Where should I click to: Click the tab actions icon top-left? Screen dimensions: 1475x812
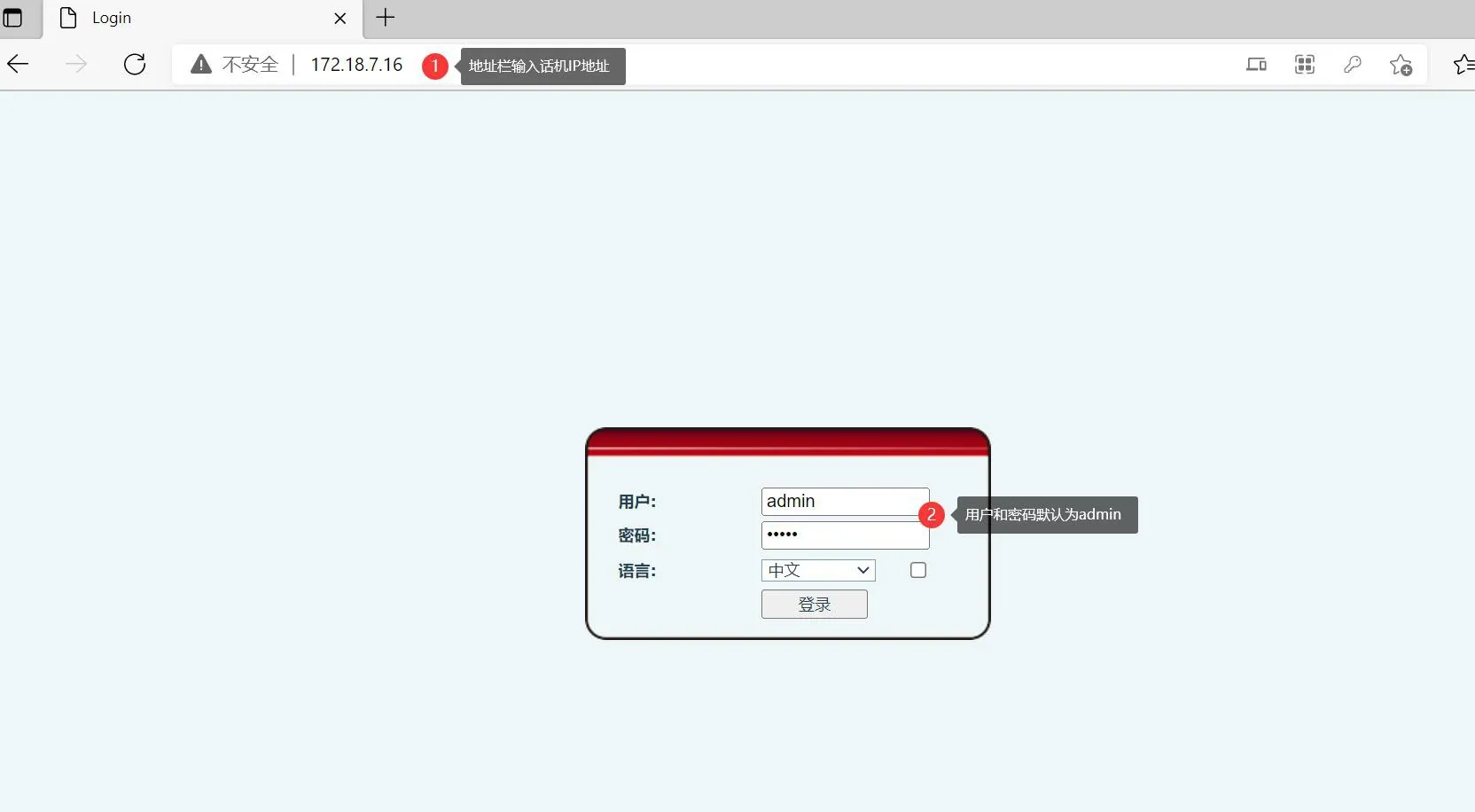pyautogui.click(x=14, y=18)
